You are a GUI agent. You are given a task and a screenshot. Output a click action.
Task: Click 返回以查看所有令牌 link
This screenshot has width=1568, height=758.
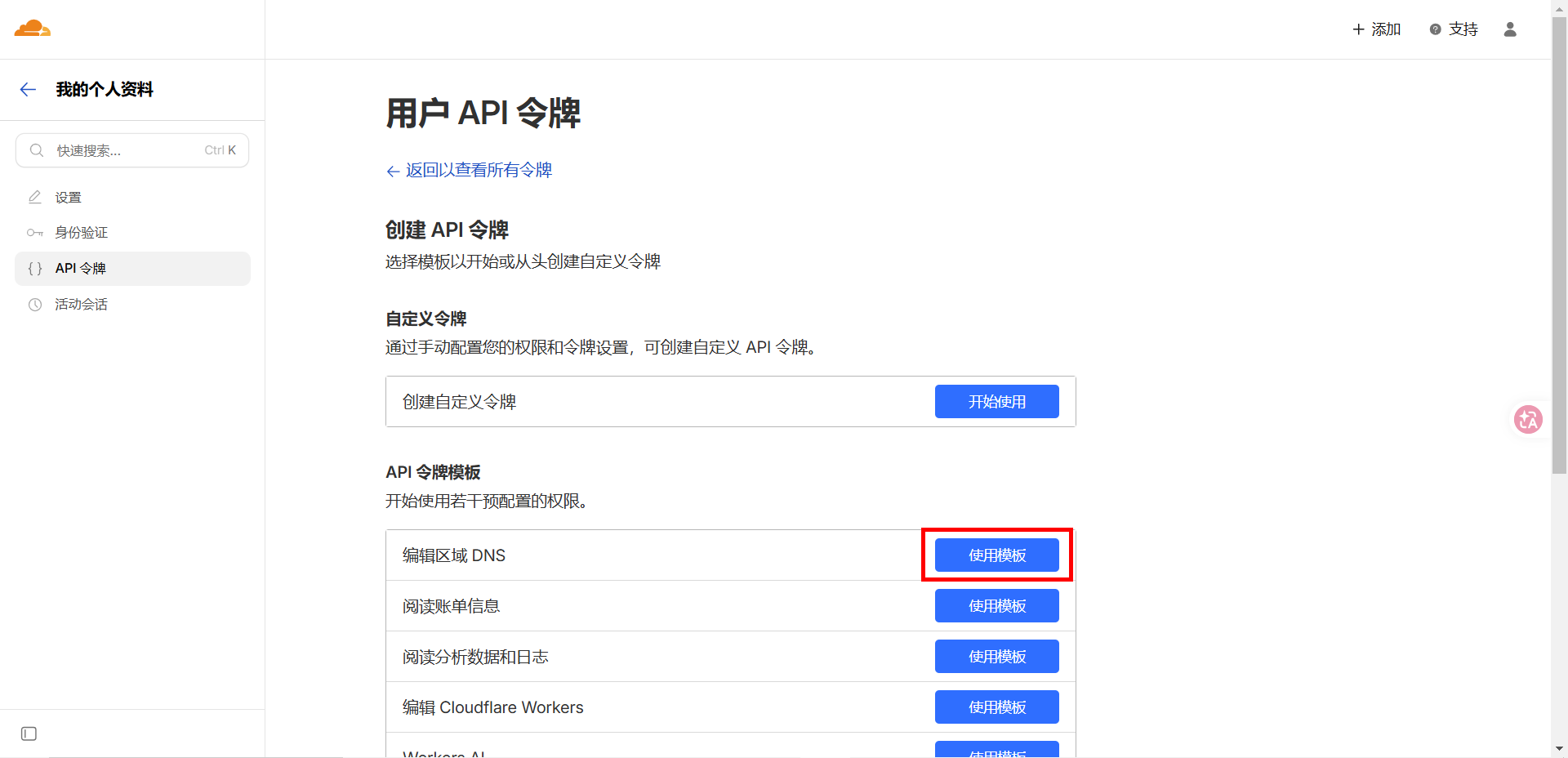tap(470, 170)
